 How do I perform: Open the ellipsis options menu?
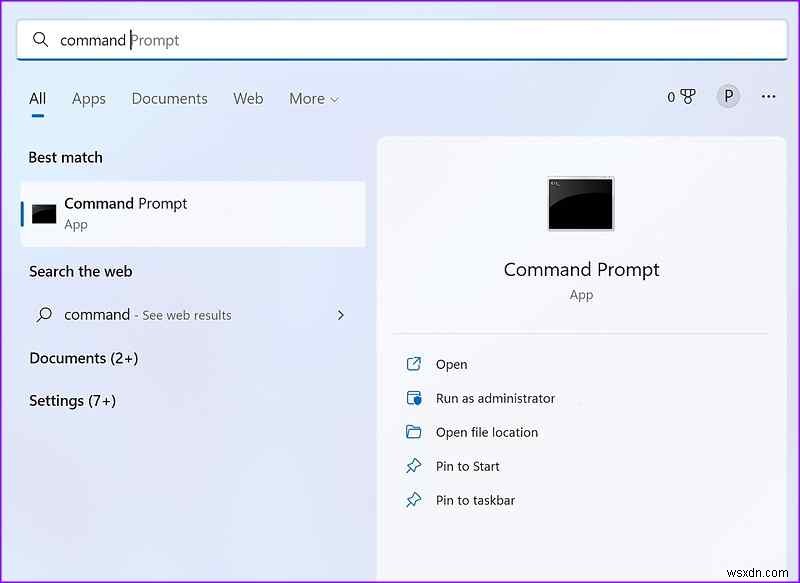768,95
